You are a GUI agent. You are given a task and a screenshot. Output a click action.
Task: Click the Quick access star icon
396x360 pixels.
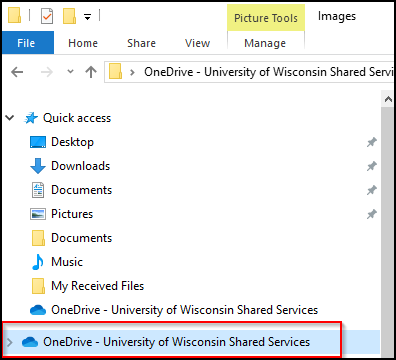31,118
